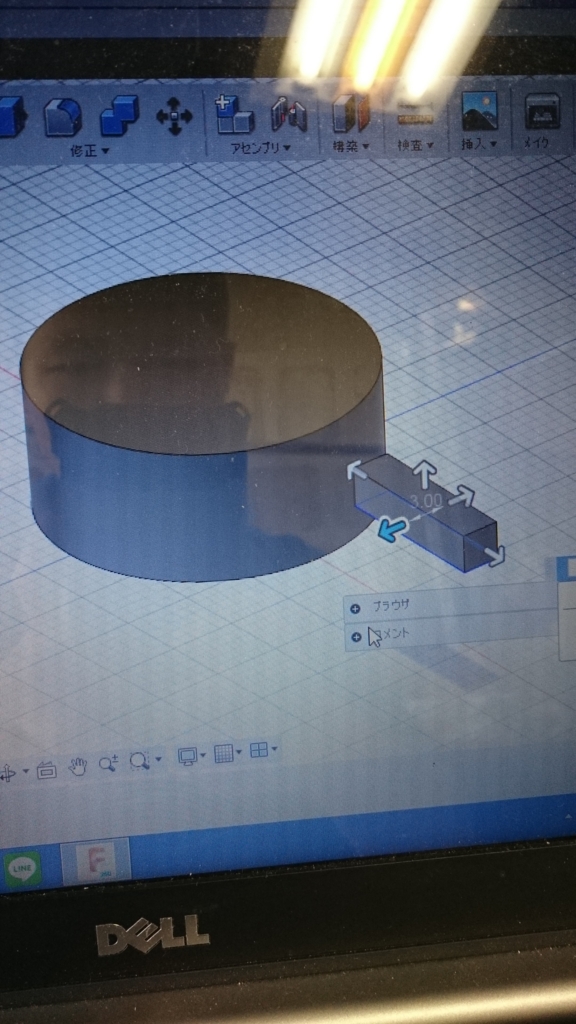This screenshot has width=576, height=1024.
Task: Click the Combine bodies tool icon
Action: pos(119,116)
